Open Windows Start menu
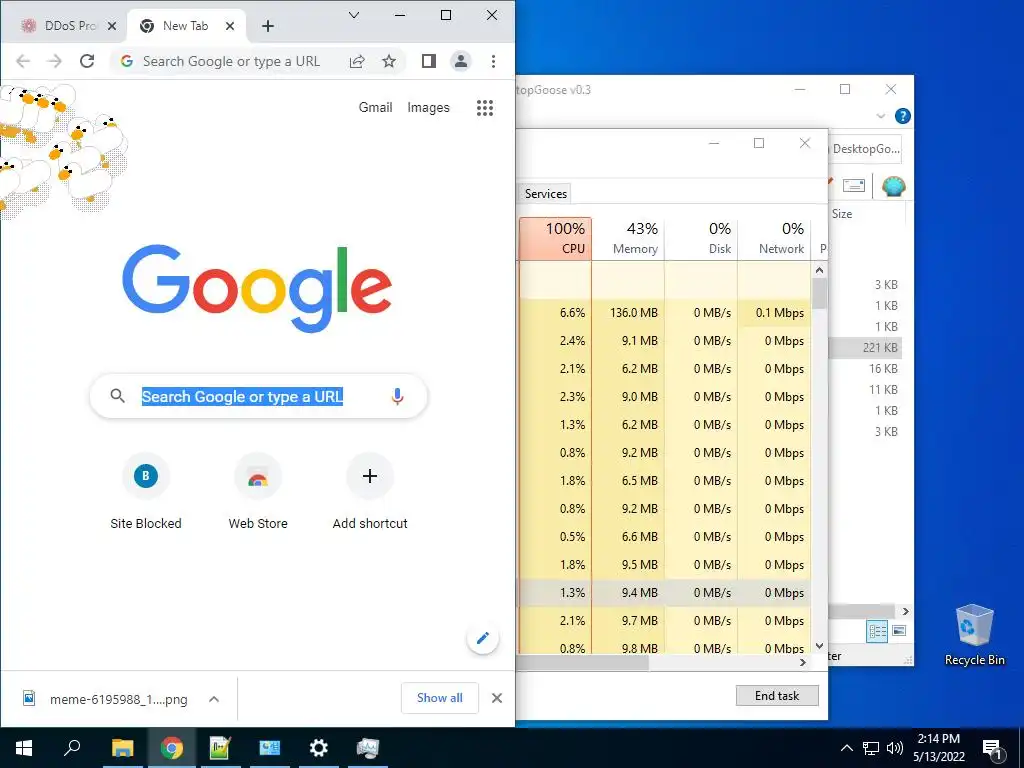The image size is (1024, 768). (x=24, y=748)
